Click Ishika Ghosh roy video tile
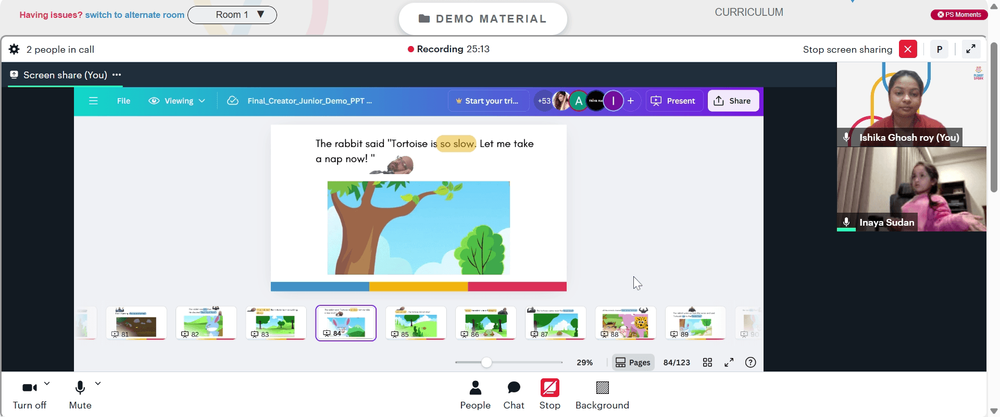1000x417 pixels. (911, 105)
